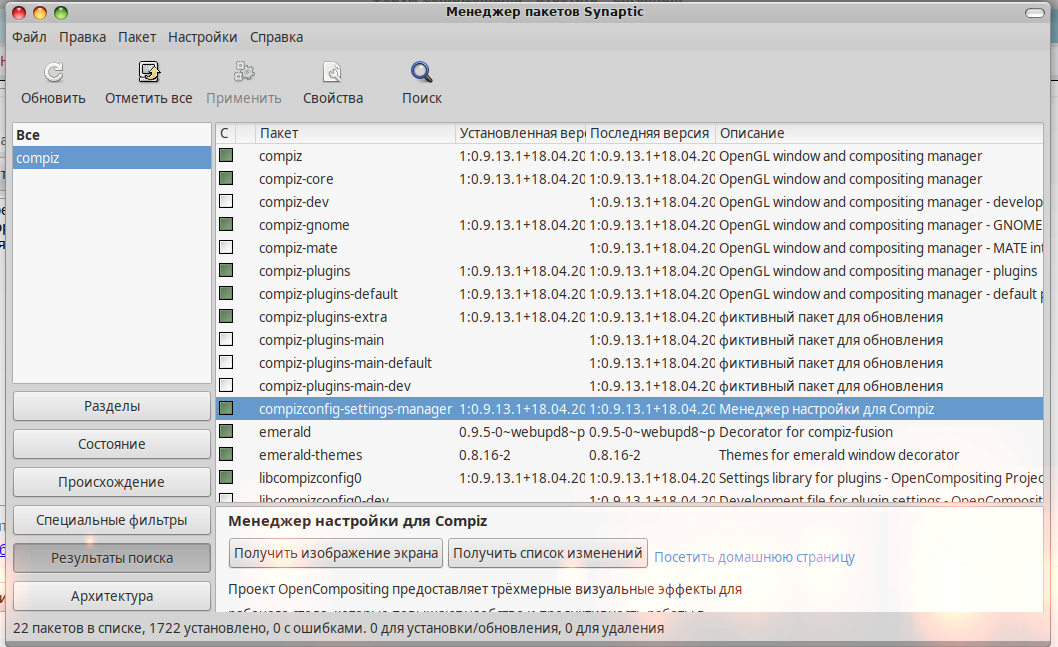Viewport: 1058px width, 647px height.
Task: Click status icon of emerald package
Action: (226, 432)
